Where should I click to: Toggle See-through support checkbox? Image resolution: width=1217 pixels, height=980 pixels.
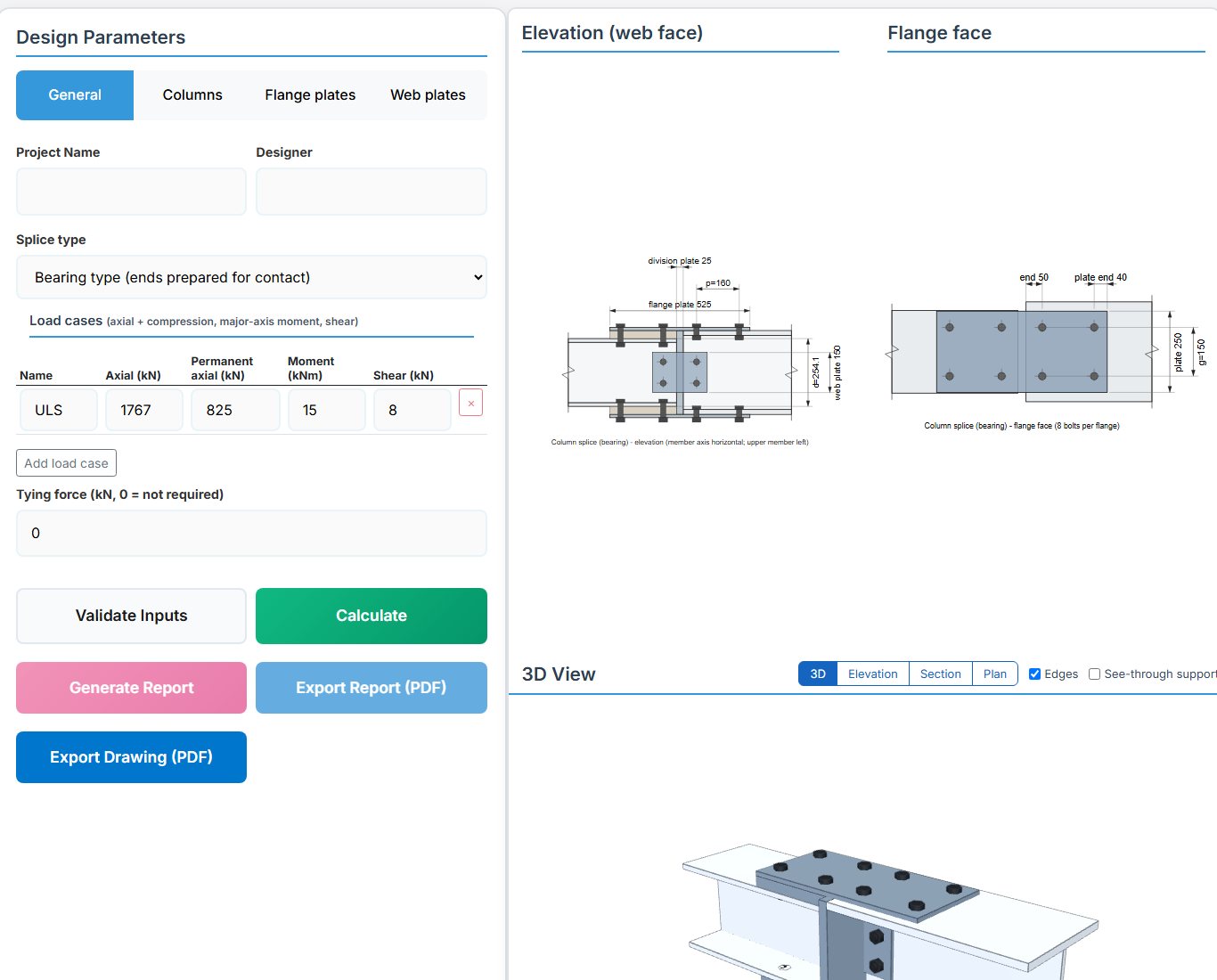(x=1094, y=674)
